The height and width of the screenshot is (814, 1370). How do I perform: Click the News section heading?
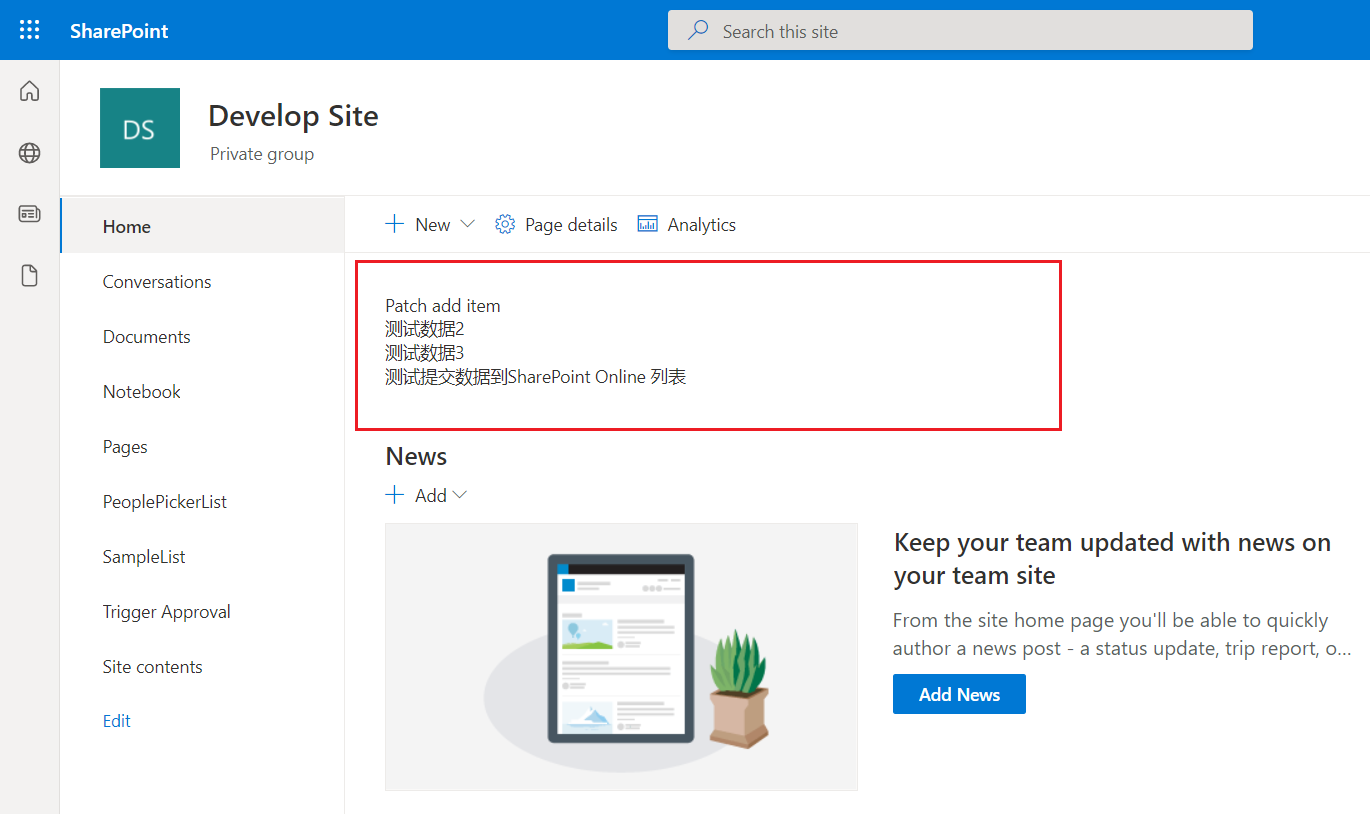click(x=416, y=457)
